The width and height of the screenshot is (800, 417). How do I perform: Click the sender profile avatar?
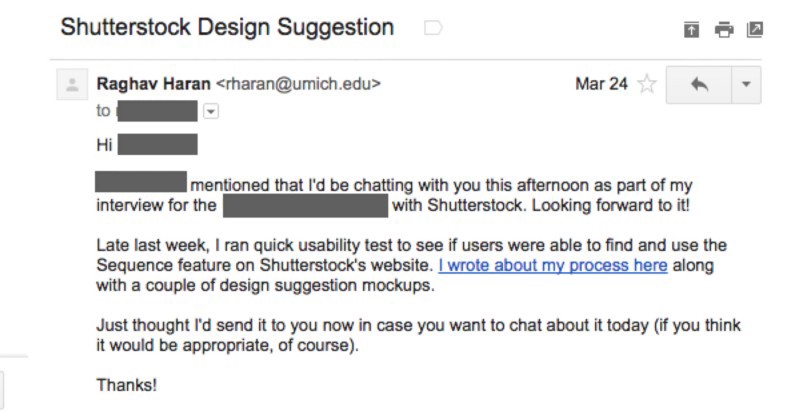point(72,84)
